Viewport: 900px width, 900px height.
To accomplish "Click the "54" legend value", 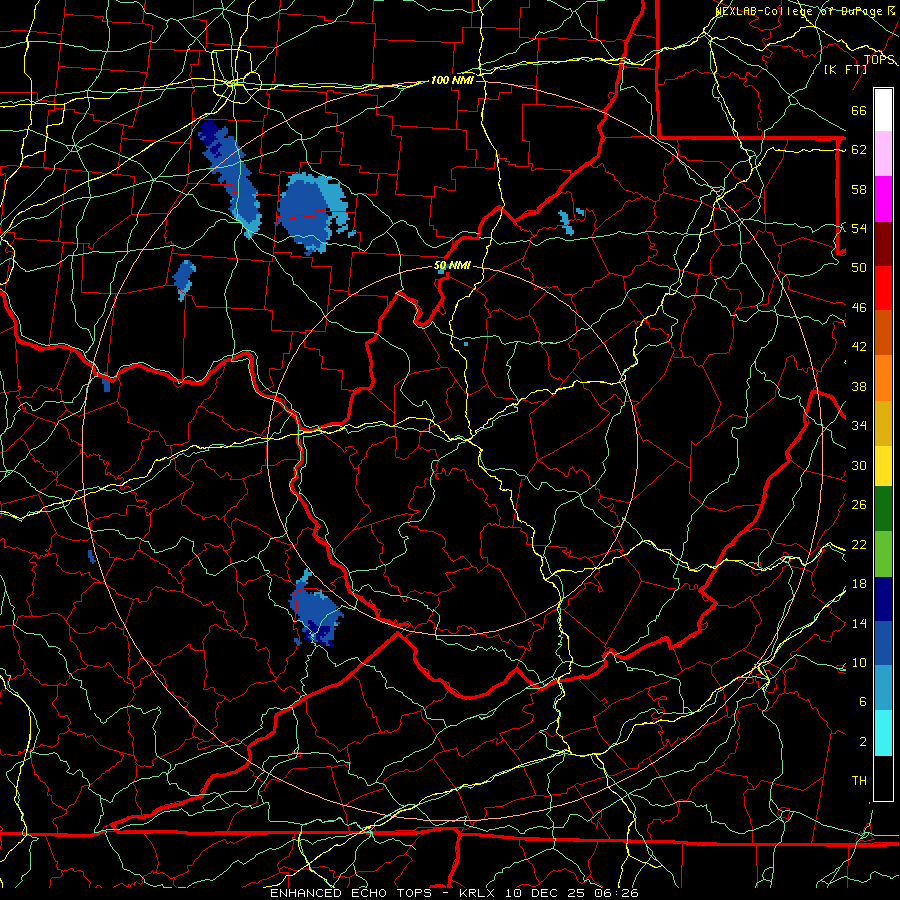I will (859, 228).
